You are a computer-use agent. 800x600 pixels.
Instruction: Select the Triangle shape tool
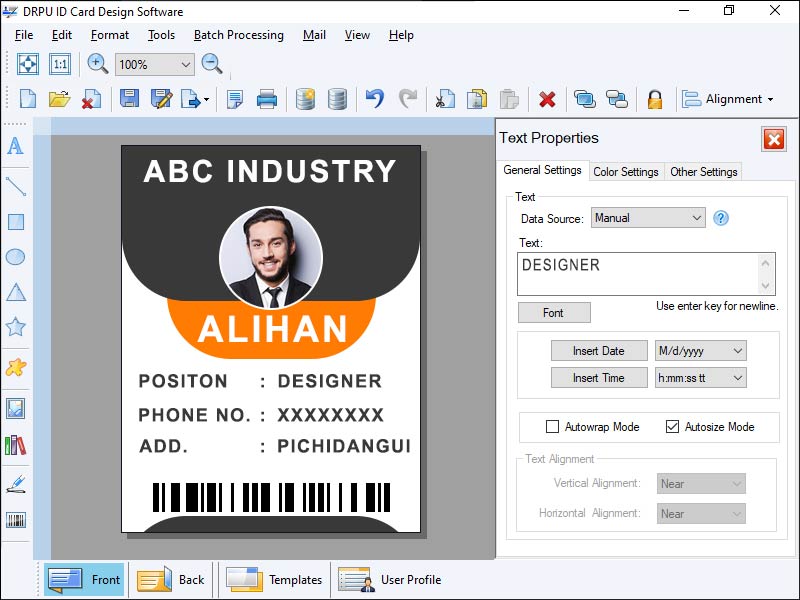16,292
